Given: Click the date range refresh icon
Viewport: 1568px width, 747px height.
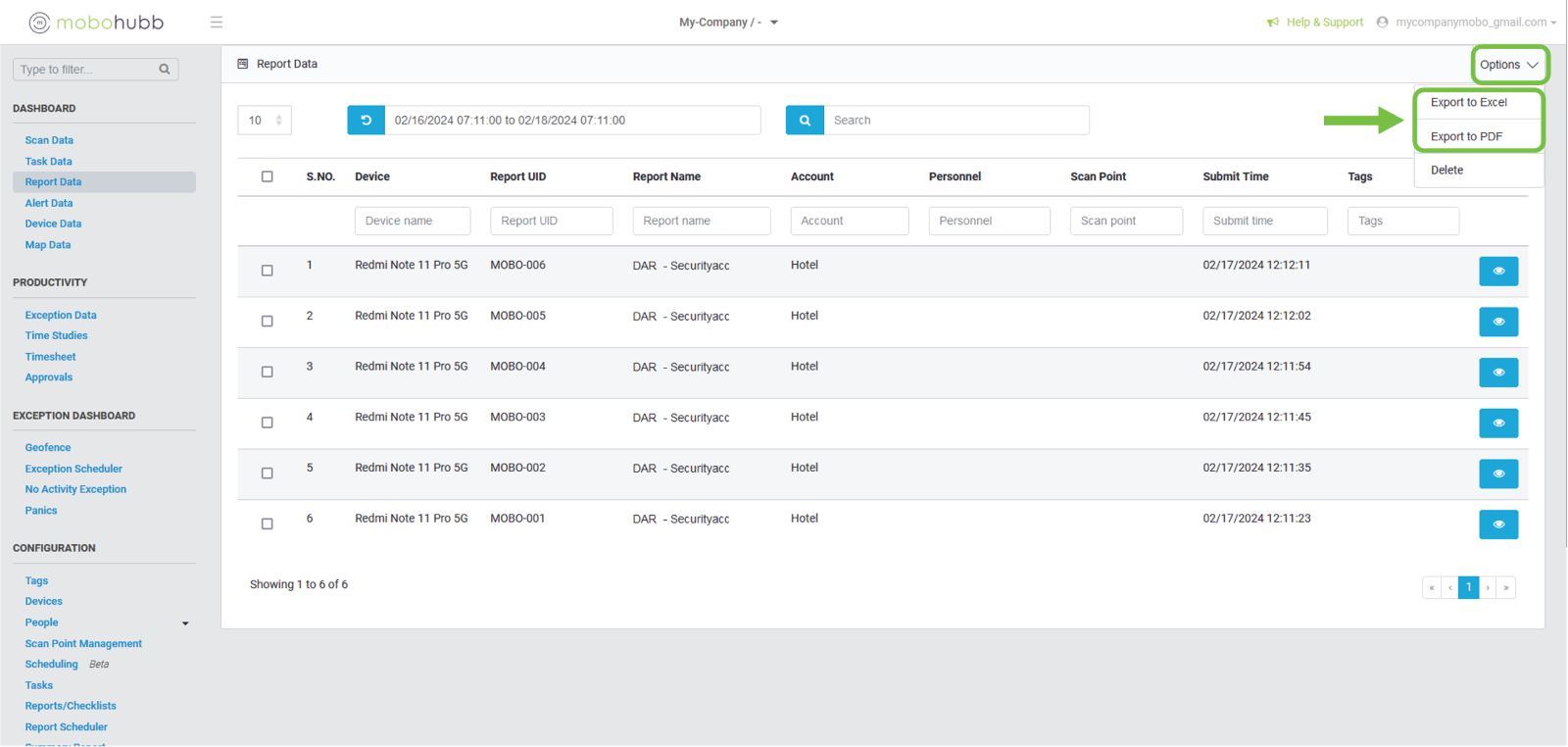Looking at the screenshot, I should pyautogui.click(x=366, y=121).
